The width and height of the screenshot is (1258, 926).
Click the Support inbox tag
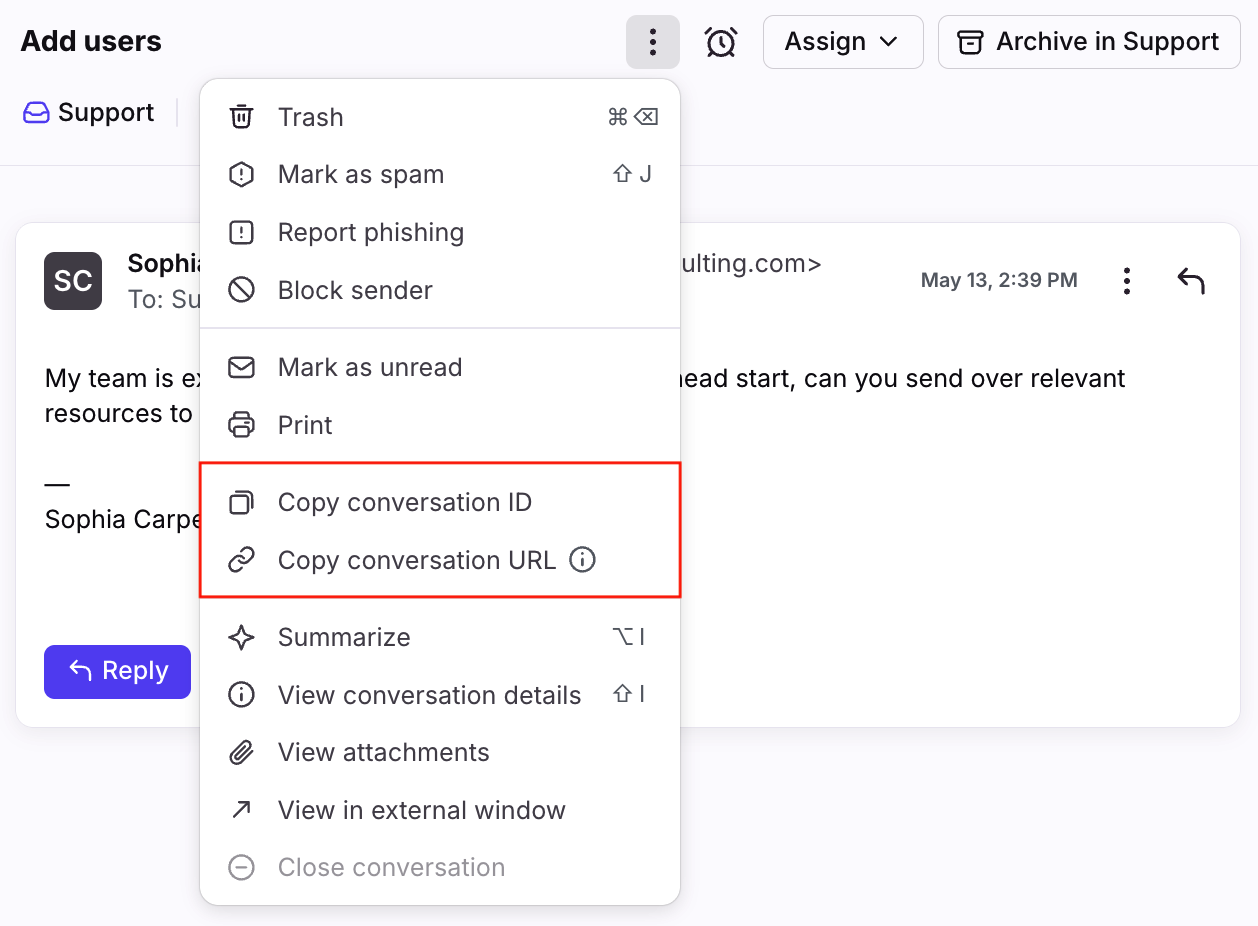click(x=89, y=112)
